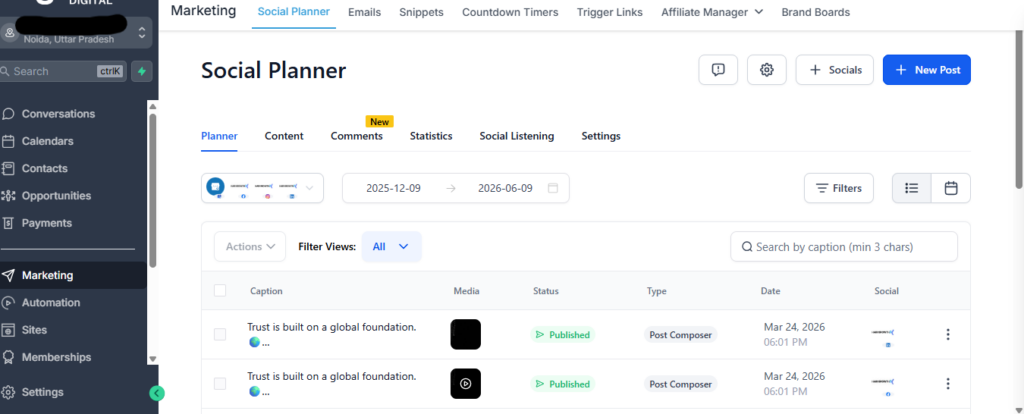Click start date 2025-12-09 field
The width and height of the screenshot is (1024, 414).
pyautogui.click(x=393, y=188)
